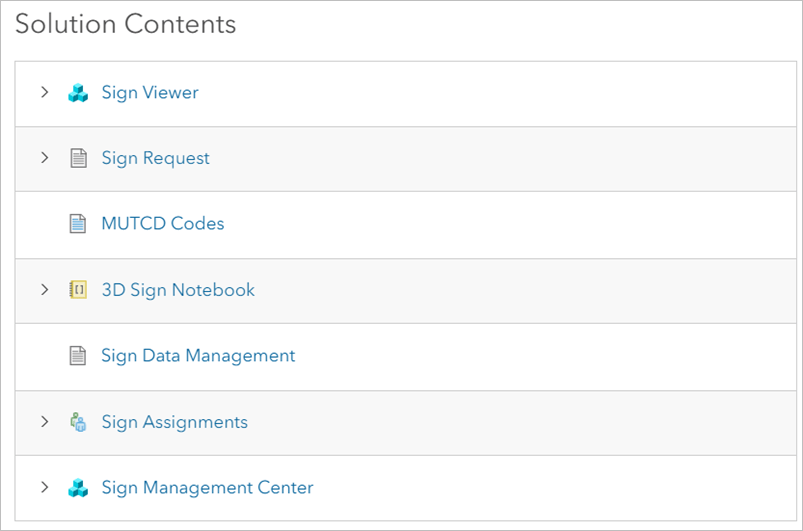Click the Sign Management Center cubes icon
The image size is (803, 531).
78,488
